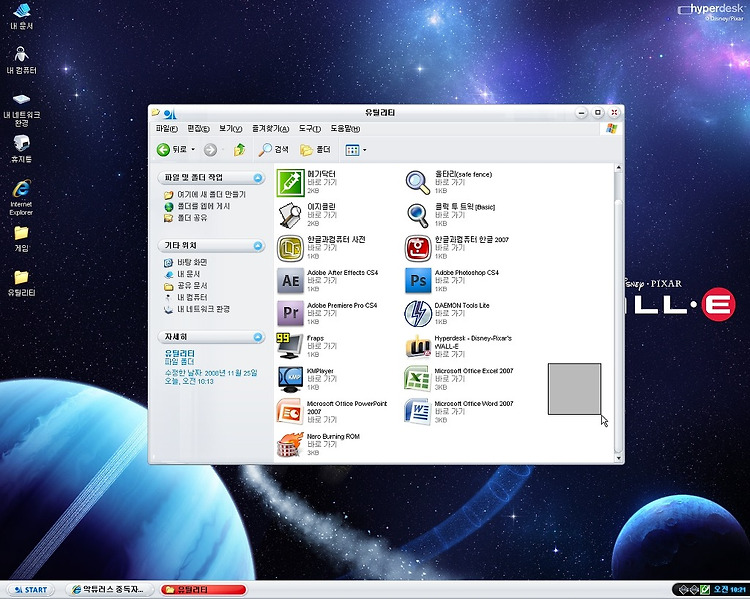Click the forward navigation arrow
Screen dimensions: 750x599
[210, 150]
